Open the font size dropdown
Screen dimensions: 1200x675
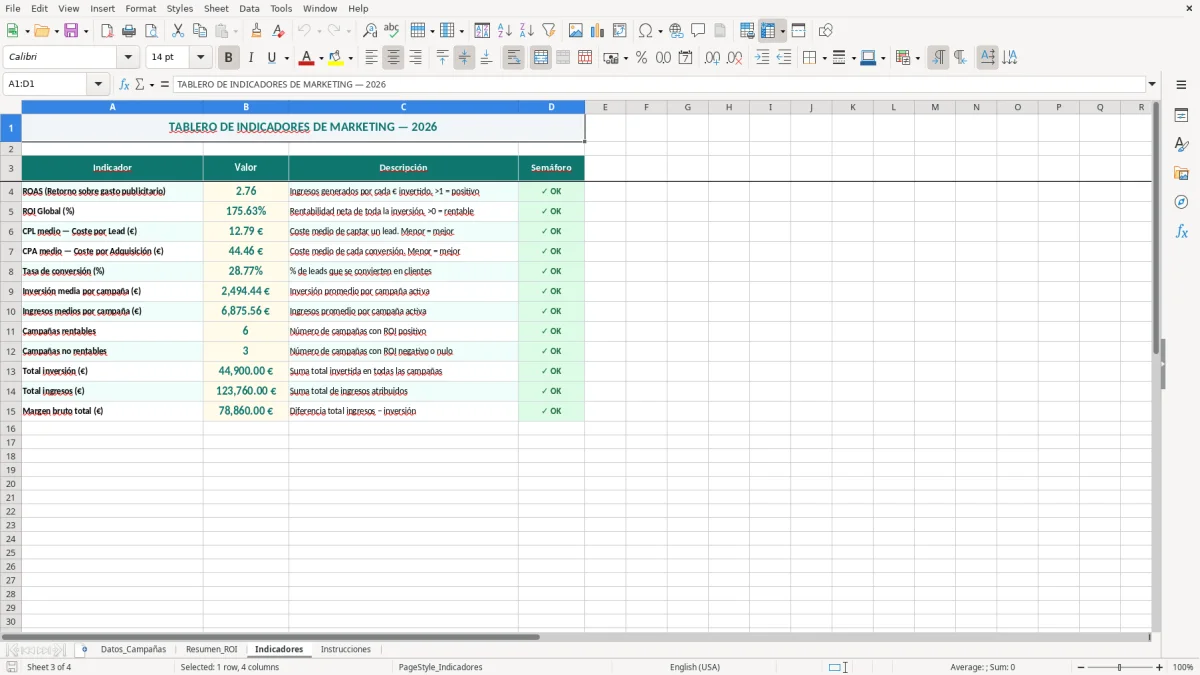coord(201,58)
